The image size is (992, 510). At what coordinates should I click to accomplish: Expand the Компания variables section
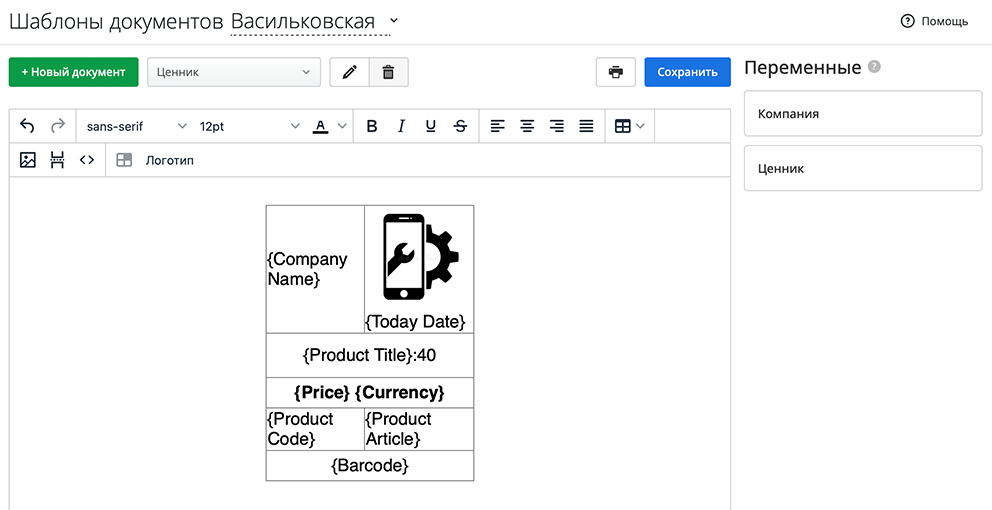[863, 114]
